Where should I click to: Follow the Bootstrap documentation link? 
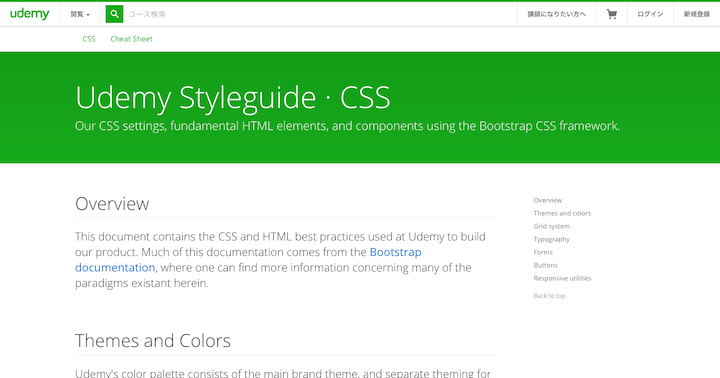[x=395, y=252]
